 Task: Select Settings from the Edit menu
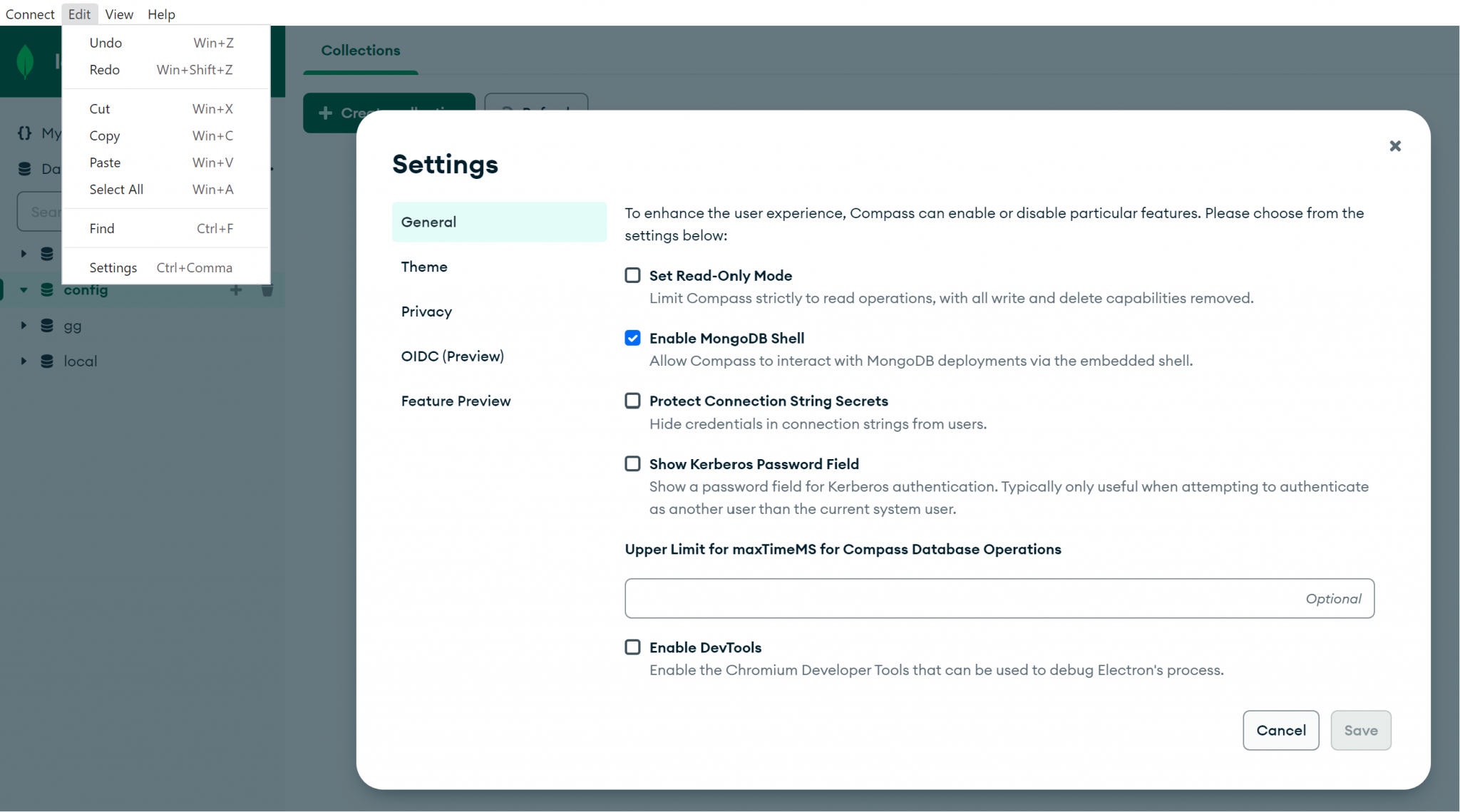(113, 267)
